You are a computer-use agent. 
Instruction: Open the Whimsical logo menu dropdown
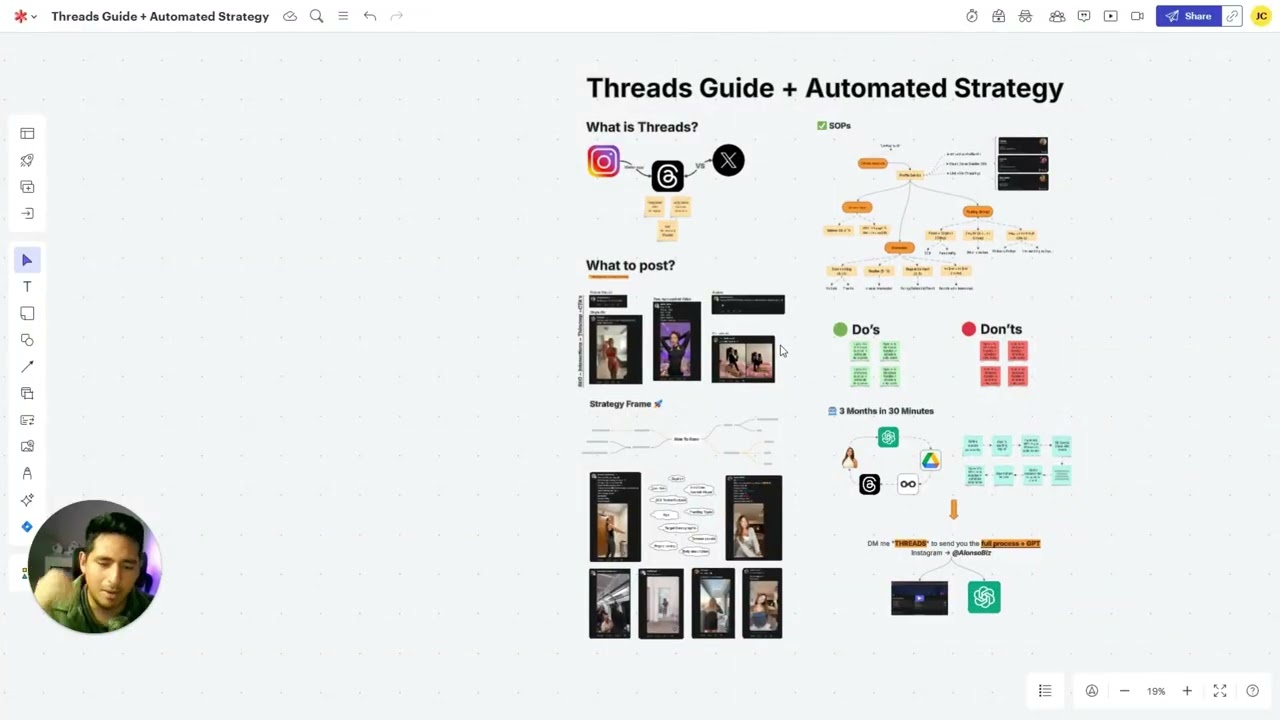(25, 16)
